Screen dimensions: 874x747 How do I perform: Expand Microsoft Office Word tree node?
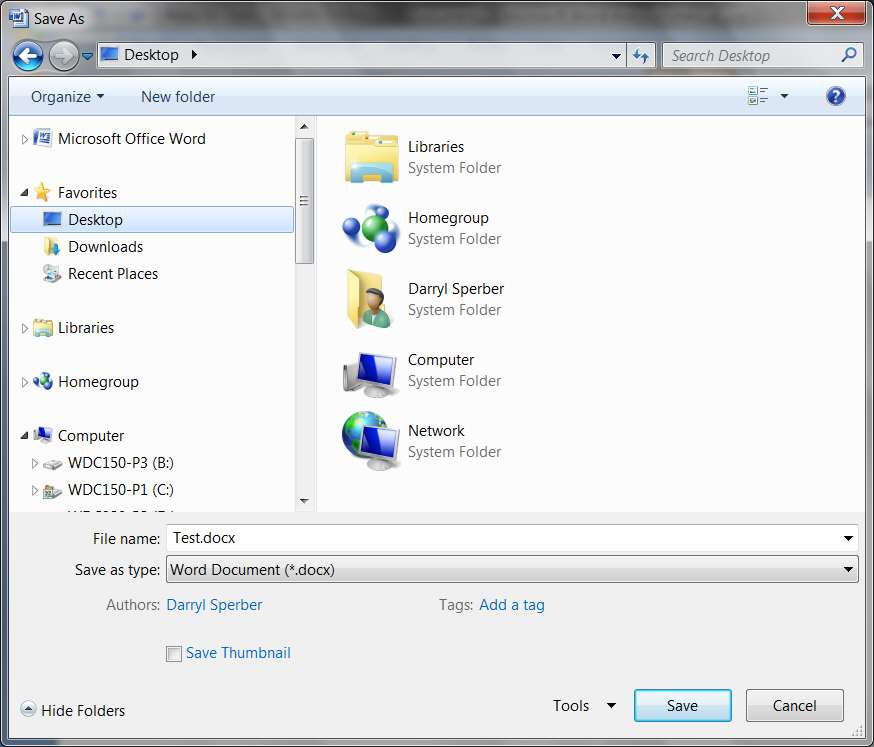(x=24, y=139)
